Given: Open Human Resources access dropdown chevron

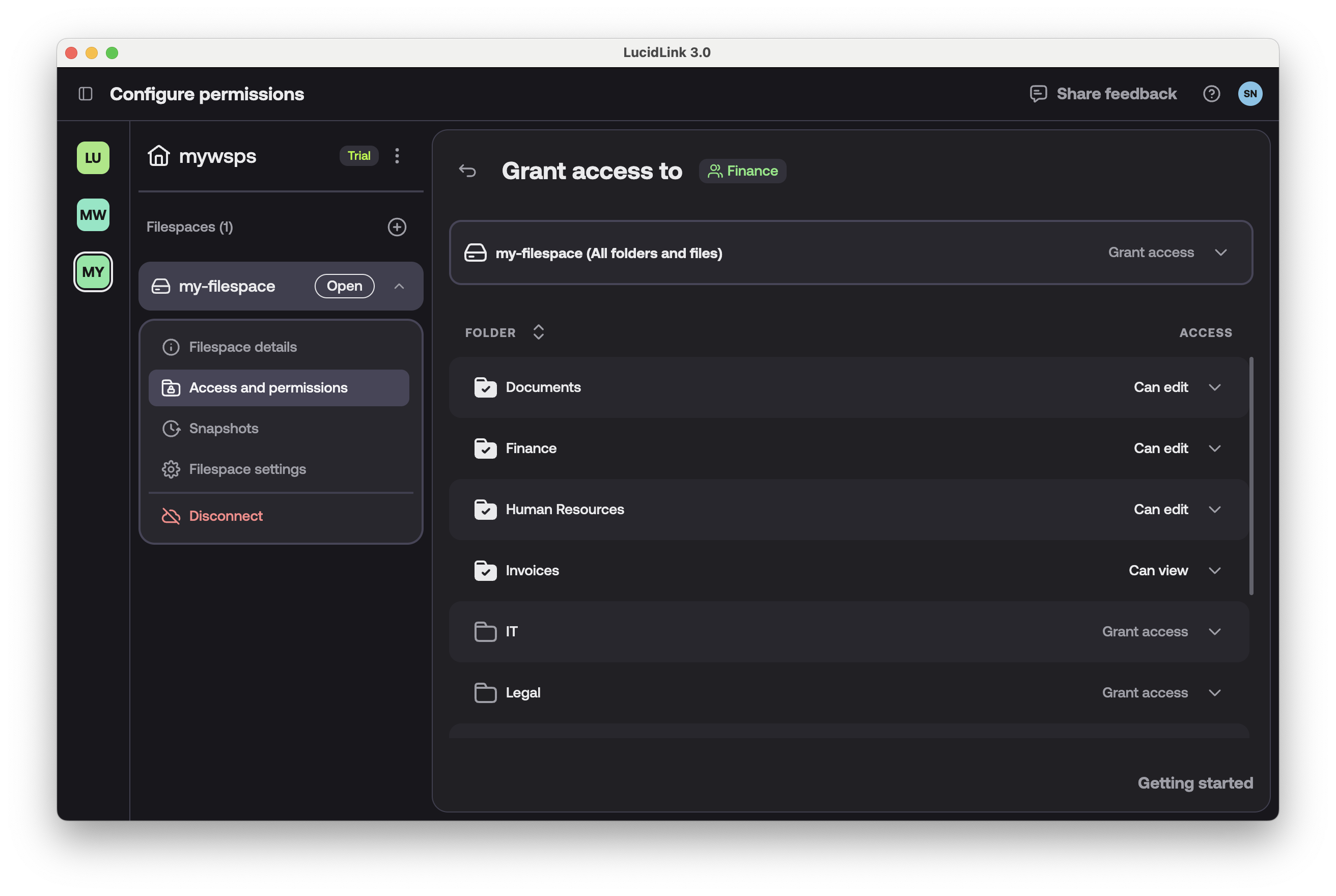Looking at the screenshot, I should click(x=1214, y=510).
